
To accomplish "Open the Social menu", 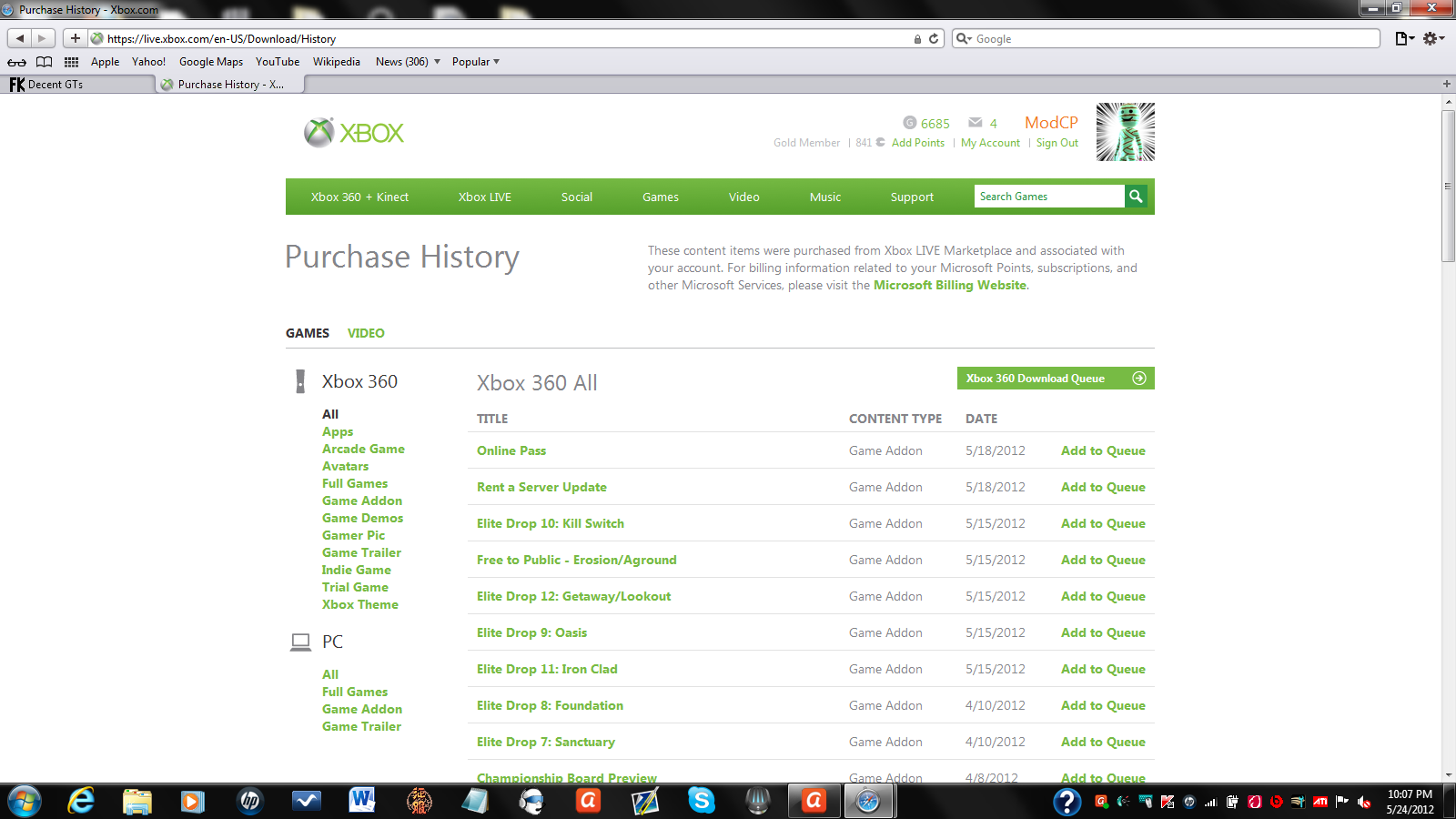I will coord(577,197).
